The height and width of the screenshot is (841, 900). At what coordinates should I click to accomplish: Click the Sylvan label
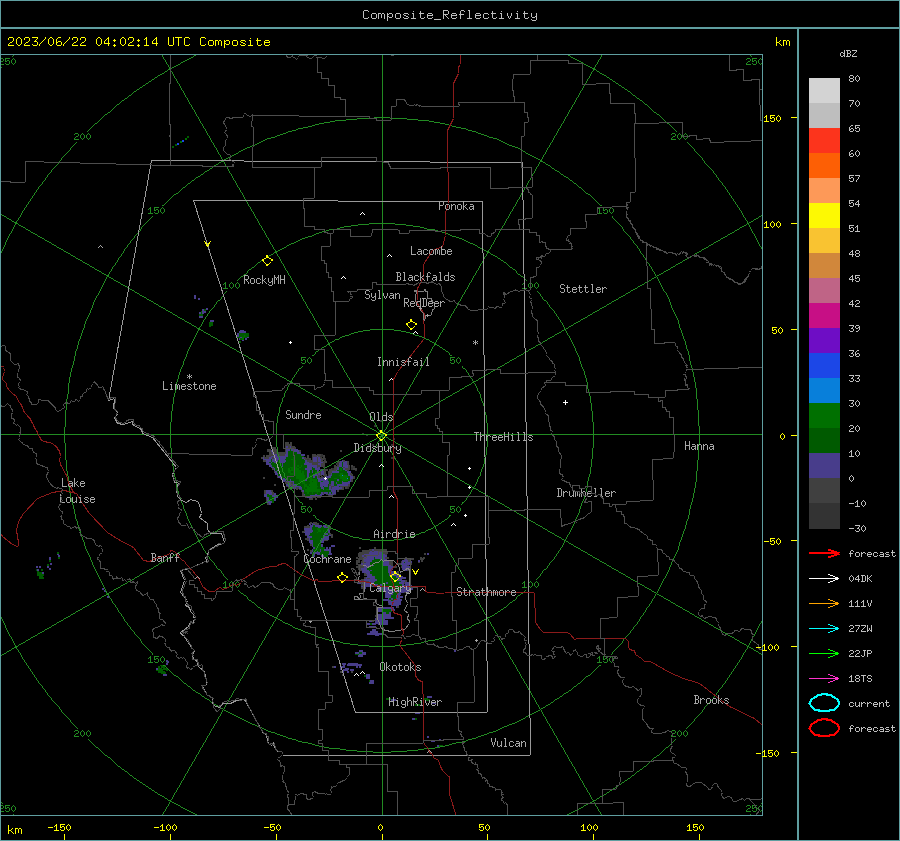(x=382, y=295)
